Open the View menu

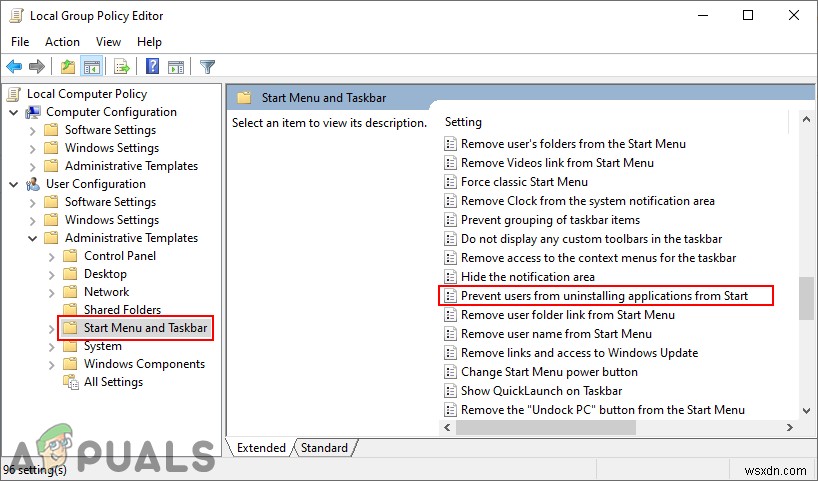(108, 42)
